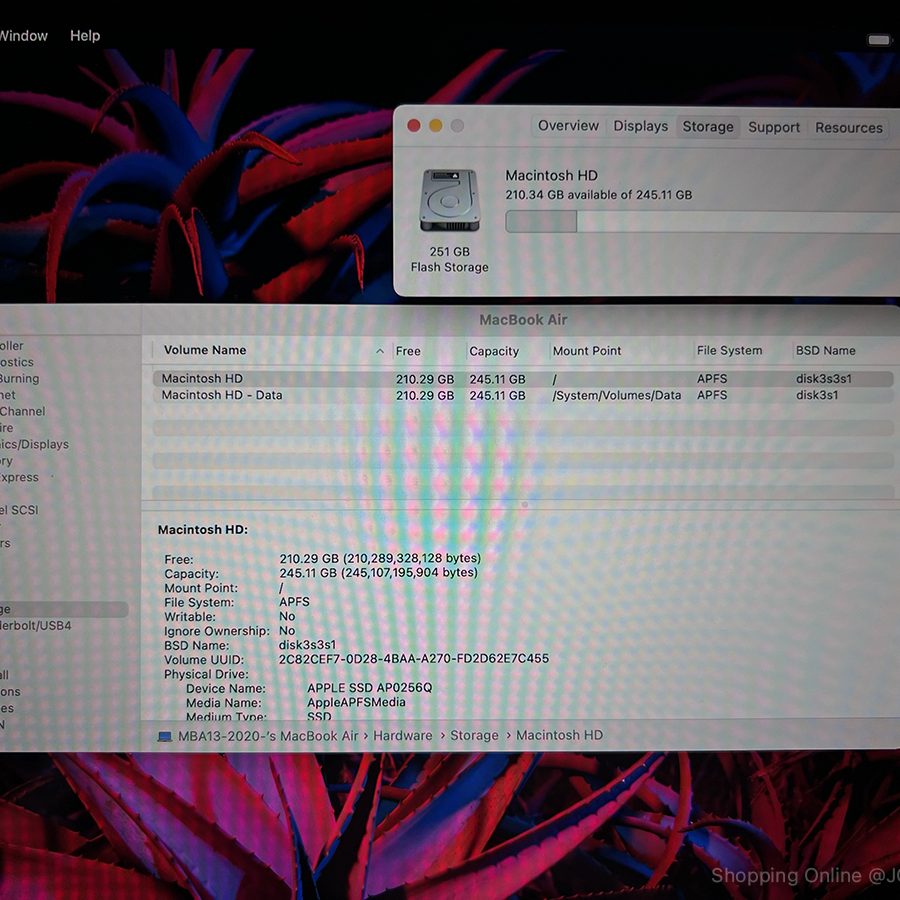Image resolution: width=900 pixels, height=900 pixels.
Task: Sort by the Capacity column header
Action: pyautogui.click(x=494, y=351)
